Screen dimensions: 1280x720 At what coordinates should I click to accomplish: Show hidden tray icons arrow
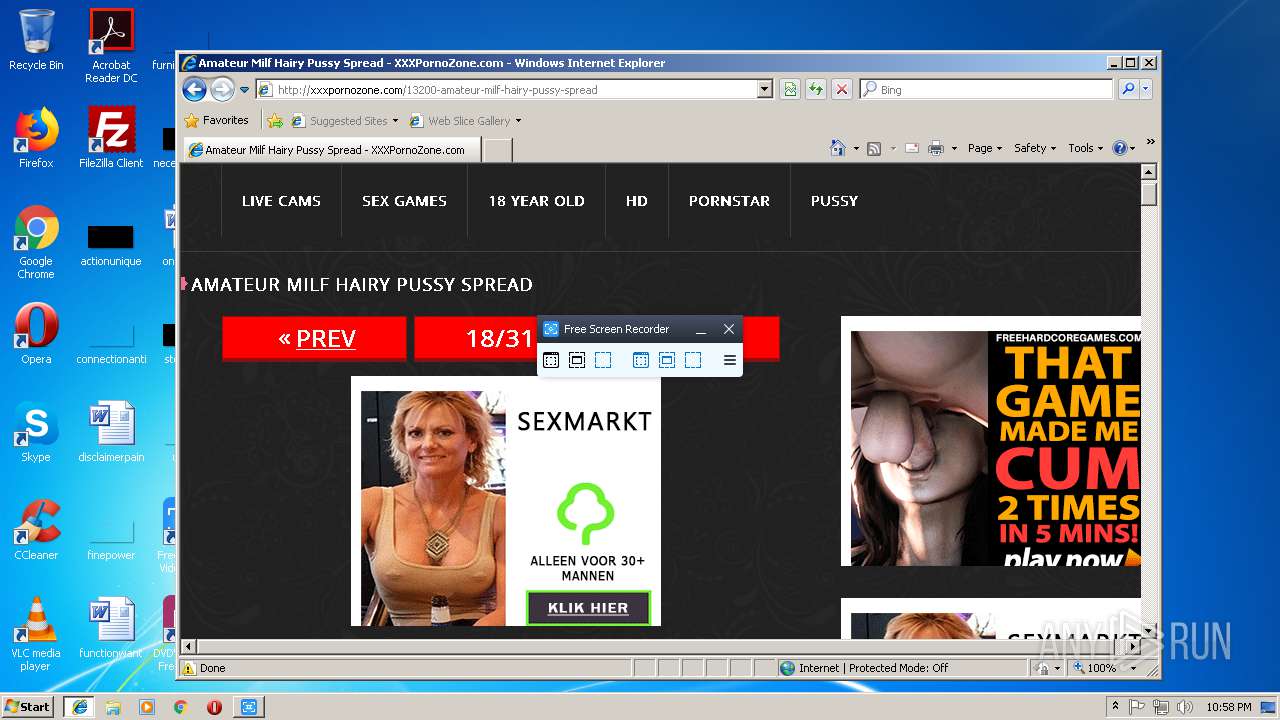1115,706
